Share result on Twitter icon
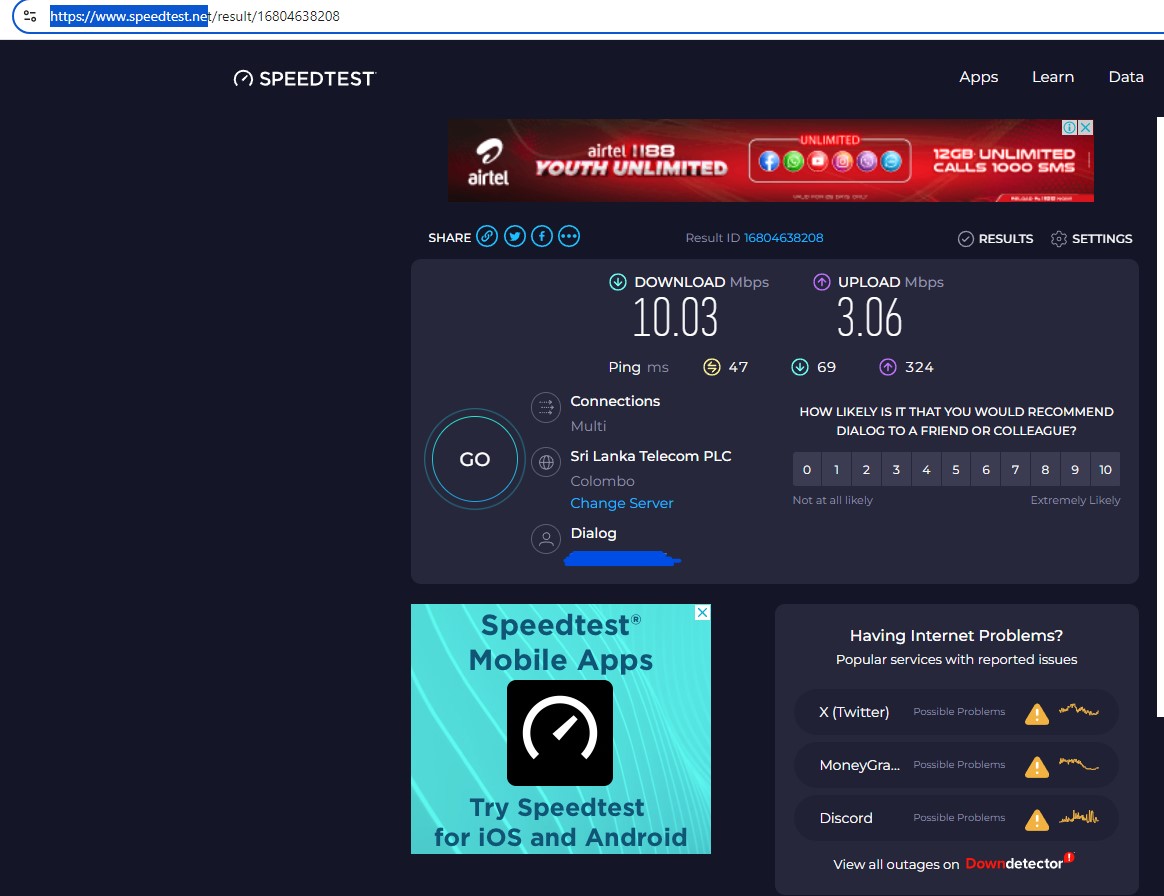The width and height of the screenshot is (1164, 896). point(514,237)
